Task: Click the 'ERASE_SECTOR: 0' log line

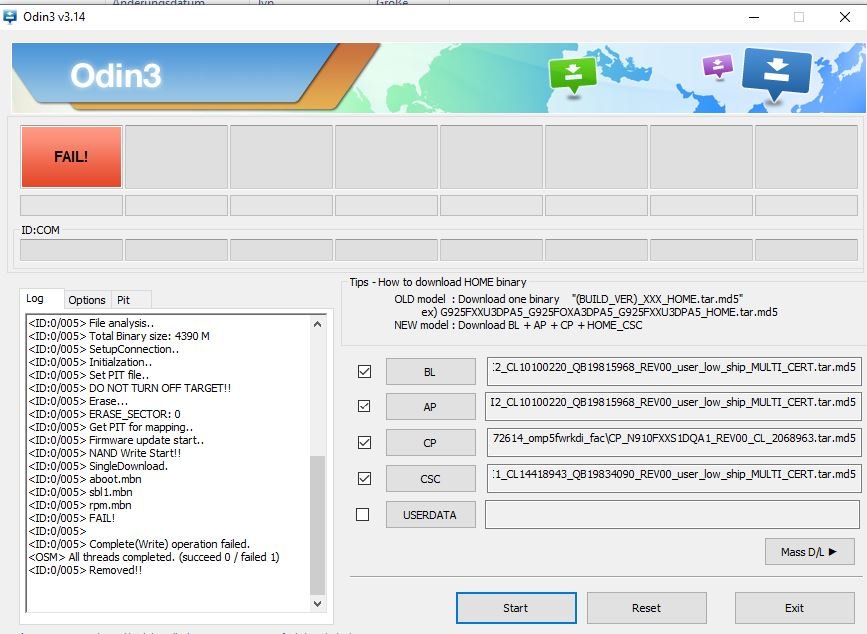Action: (x=104, y=414)
